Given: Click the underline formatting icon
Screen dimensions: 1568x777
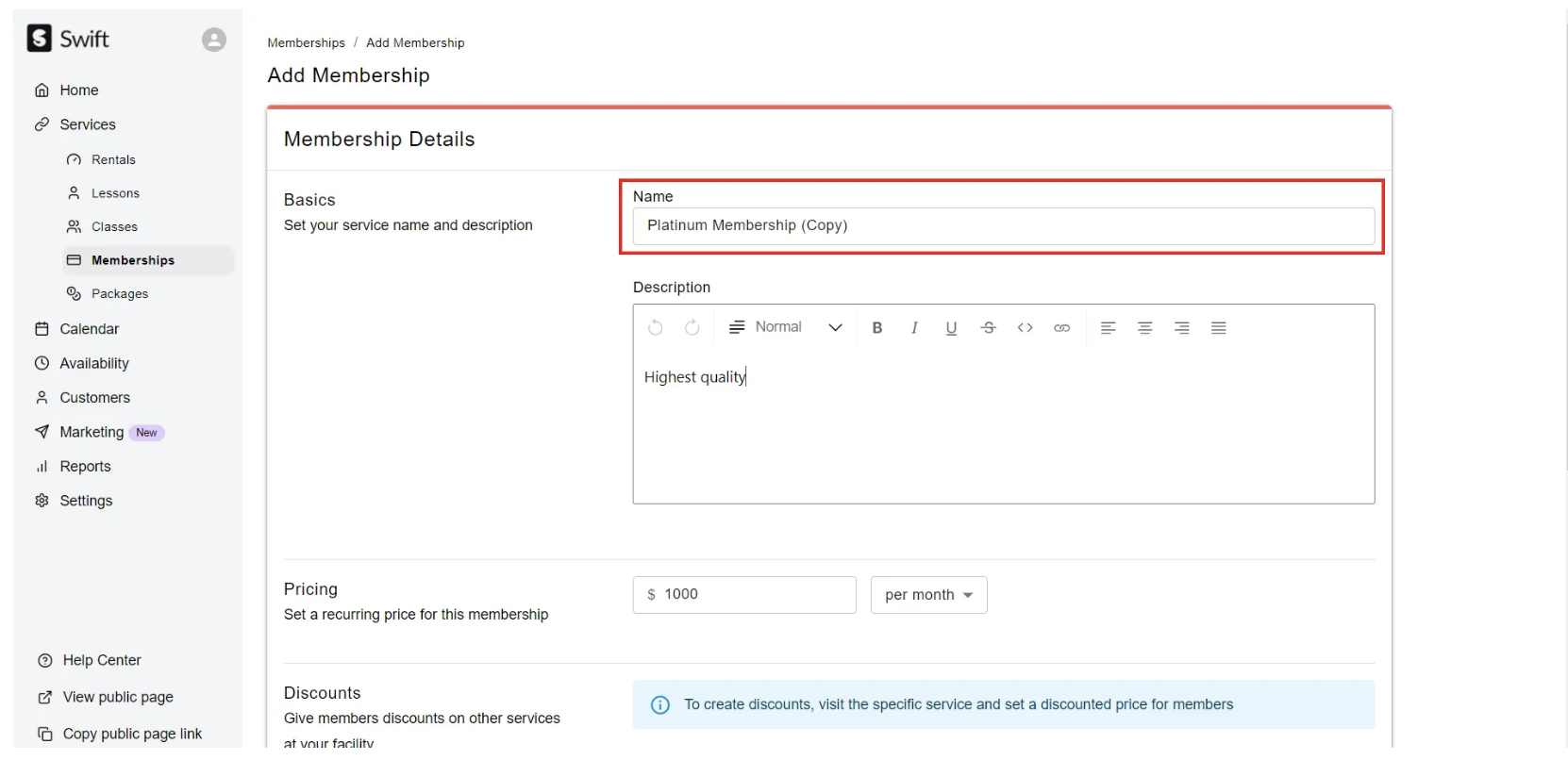Looking at the screenshot, I should click(951, 328).
